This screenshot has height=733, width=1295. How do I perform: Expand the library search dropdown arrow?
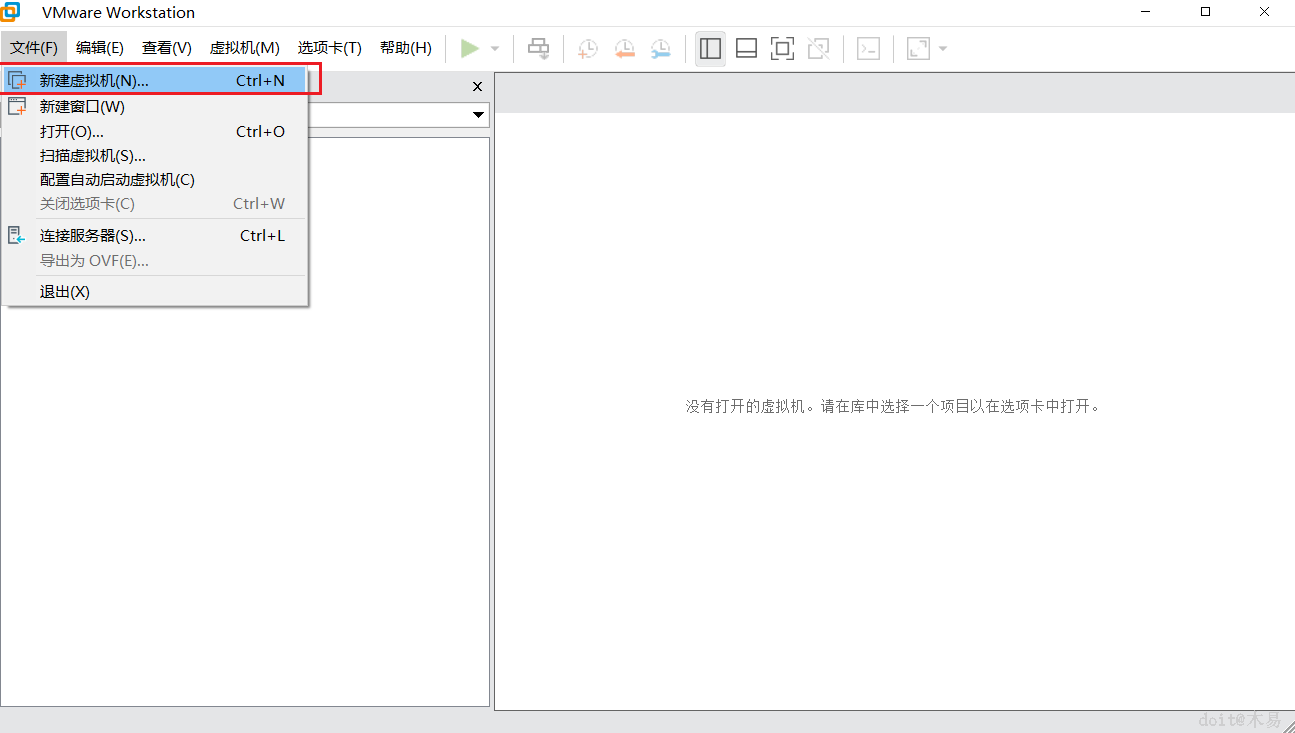(478, 115)
